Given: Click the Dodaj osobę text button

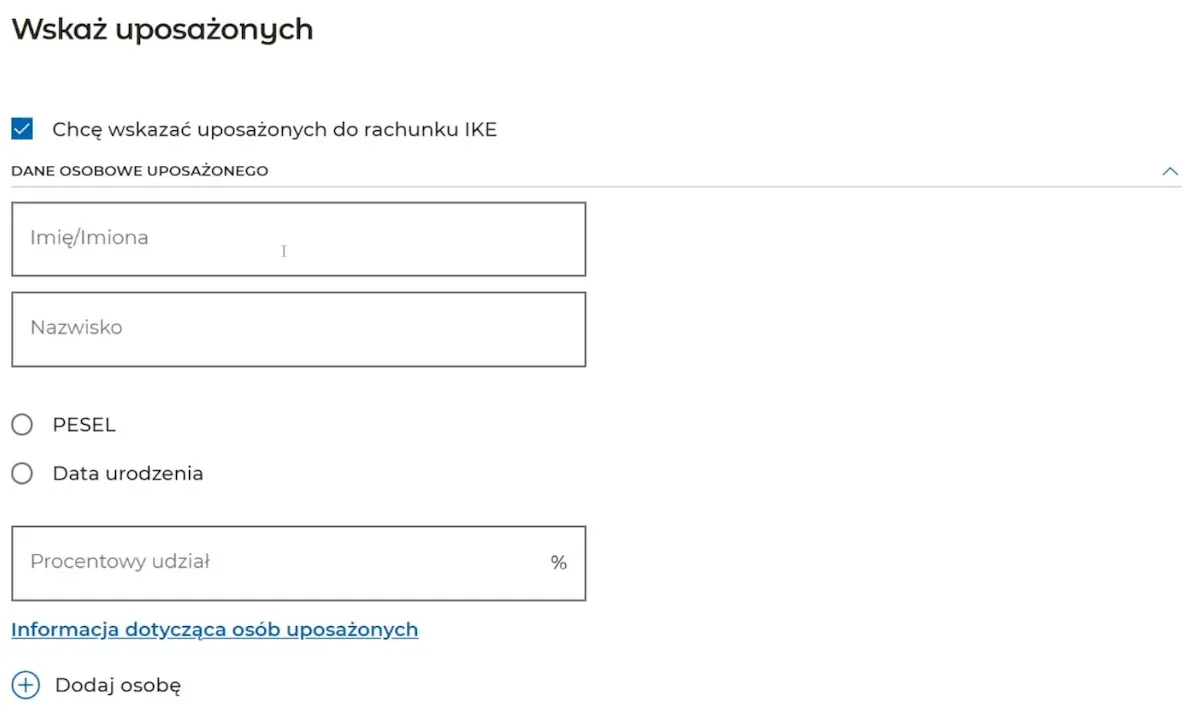Looking at the screenshot, I should [x=118, y=685].
